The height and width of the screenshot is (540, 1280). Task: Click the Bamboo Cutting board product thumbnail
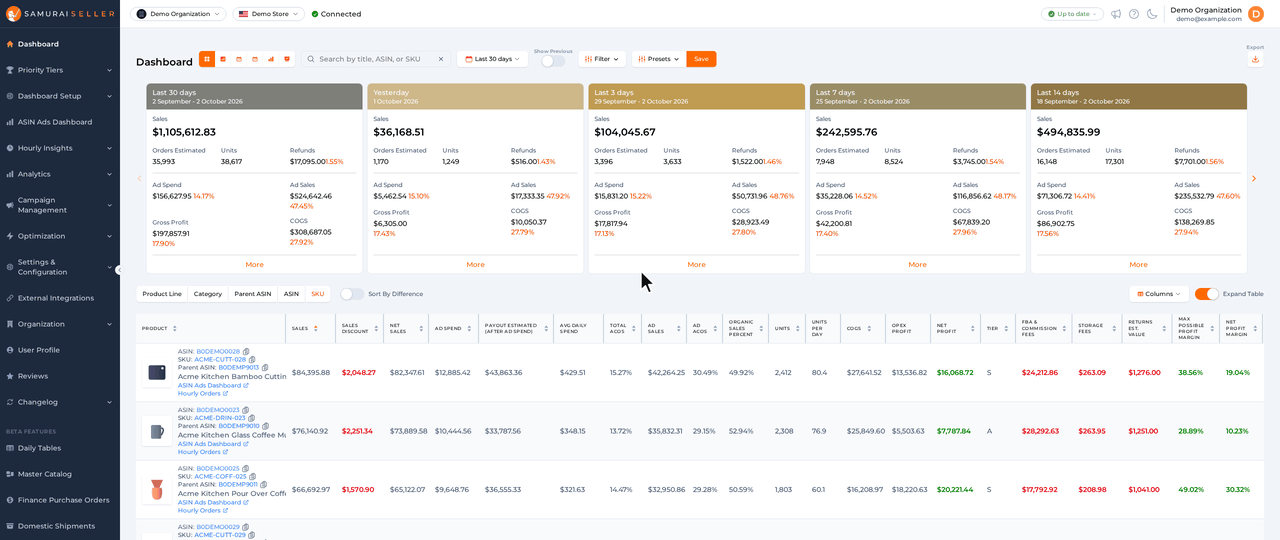(157, 372)
